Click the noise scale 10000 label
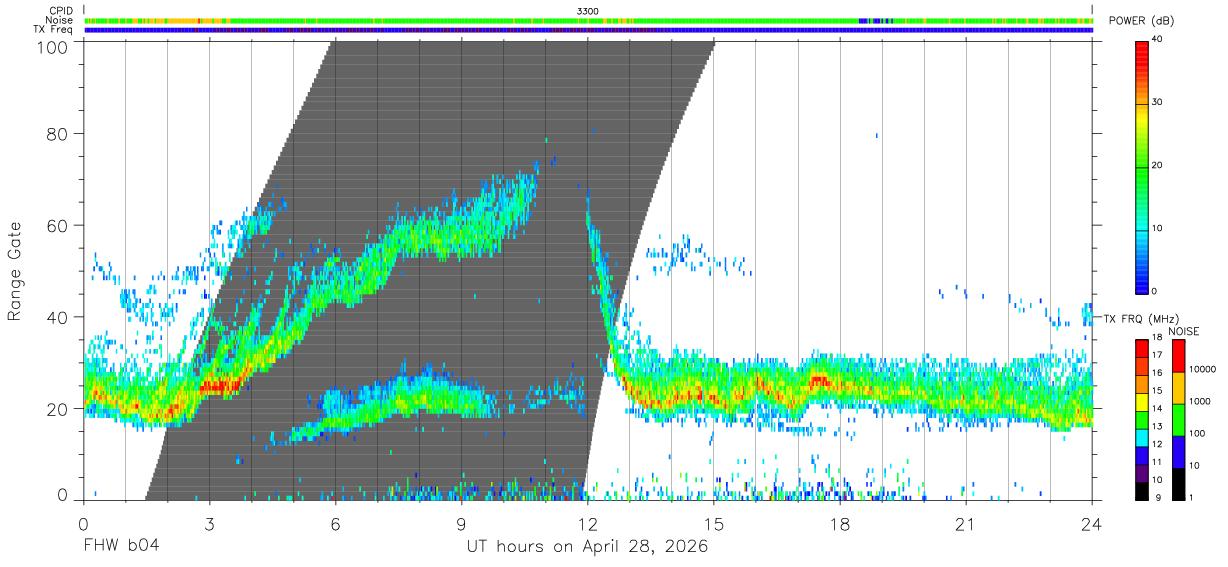 tap(1203, 369)
